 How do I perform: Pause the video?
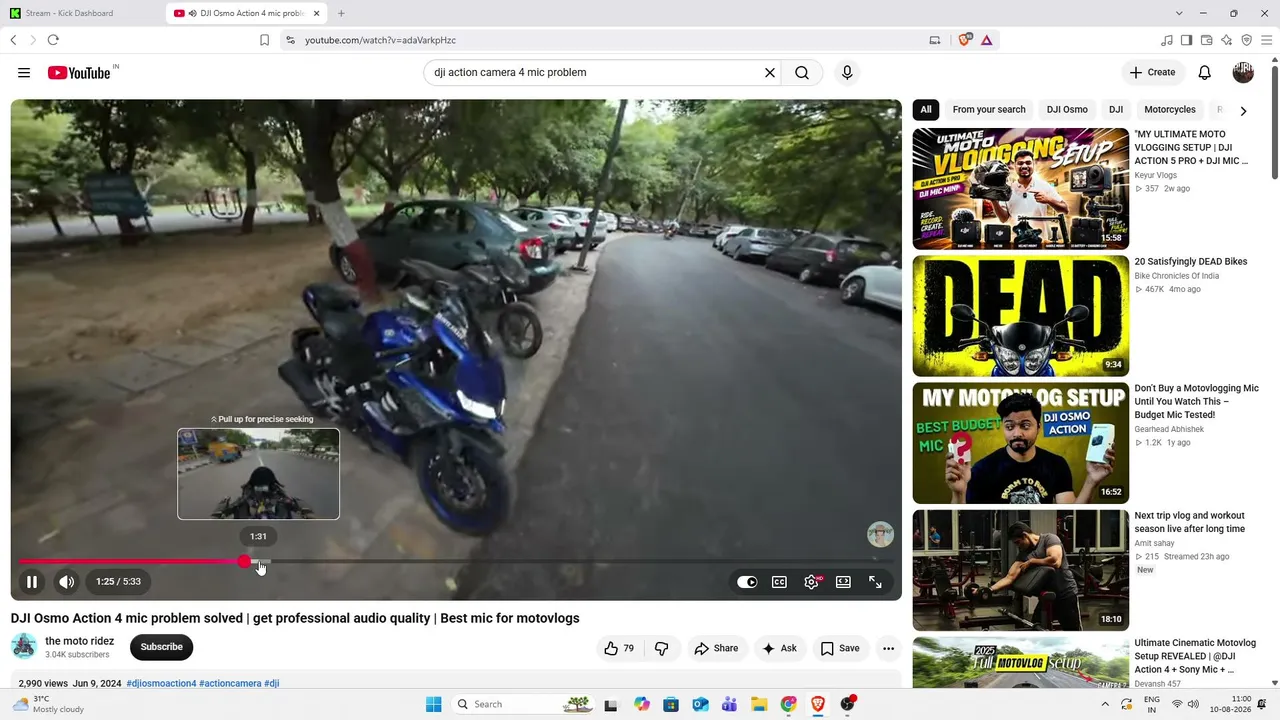[x=32, y=582]
